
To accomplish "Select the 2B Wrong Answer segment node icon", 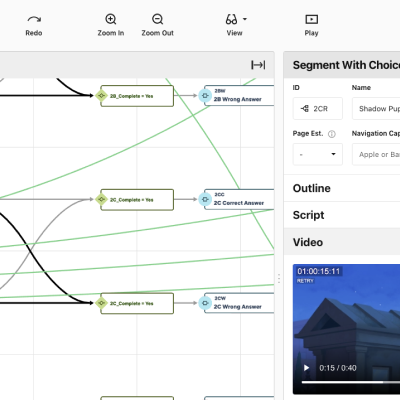I will click(205, 96).
